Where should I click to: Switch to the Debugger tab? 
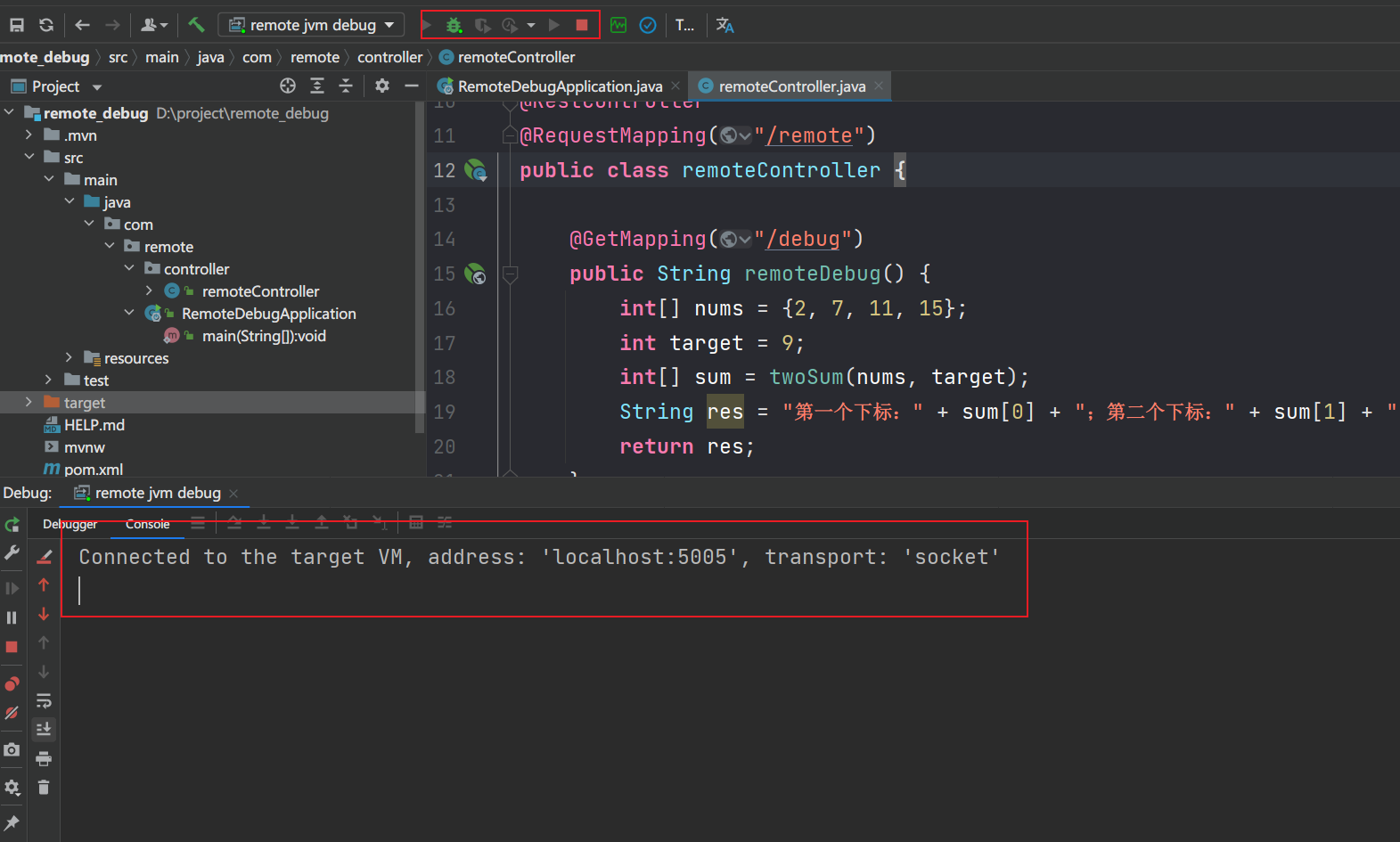pos(70,524)
